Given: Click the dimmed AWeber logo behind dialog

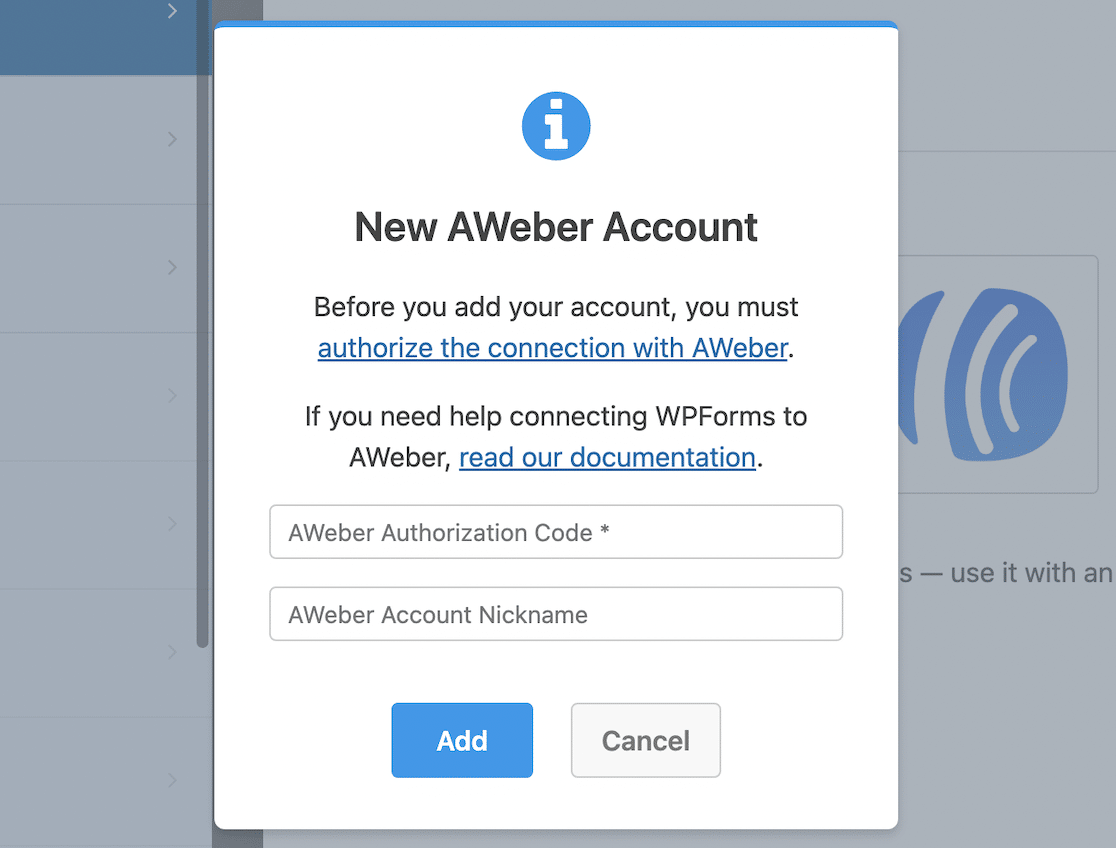Looking at the screenshot, I should point(983,375).
